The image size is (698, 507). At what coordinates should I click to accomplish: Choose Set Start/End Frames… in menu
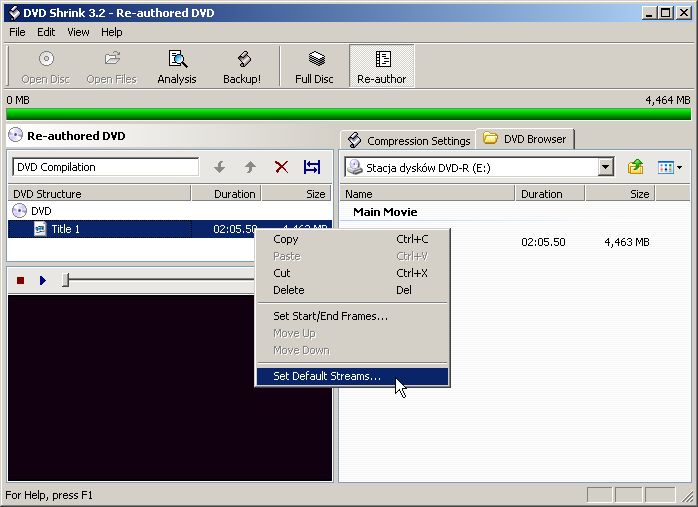[352, 316]
